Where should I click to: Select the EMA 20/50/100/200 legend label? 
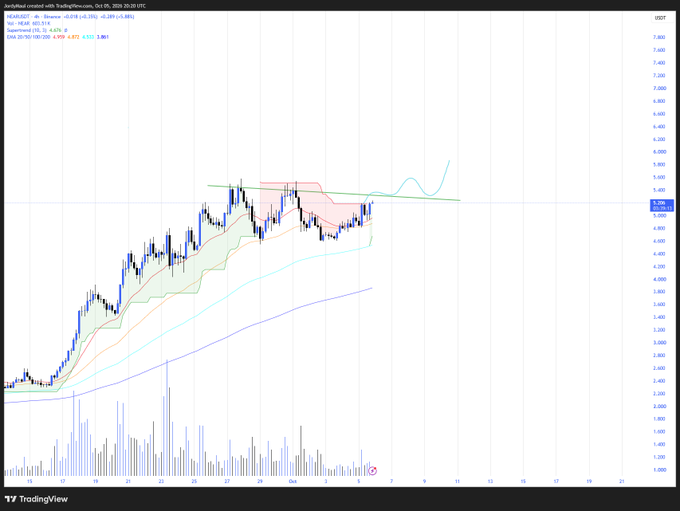pos(28,37)
